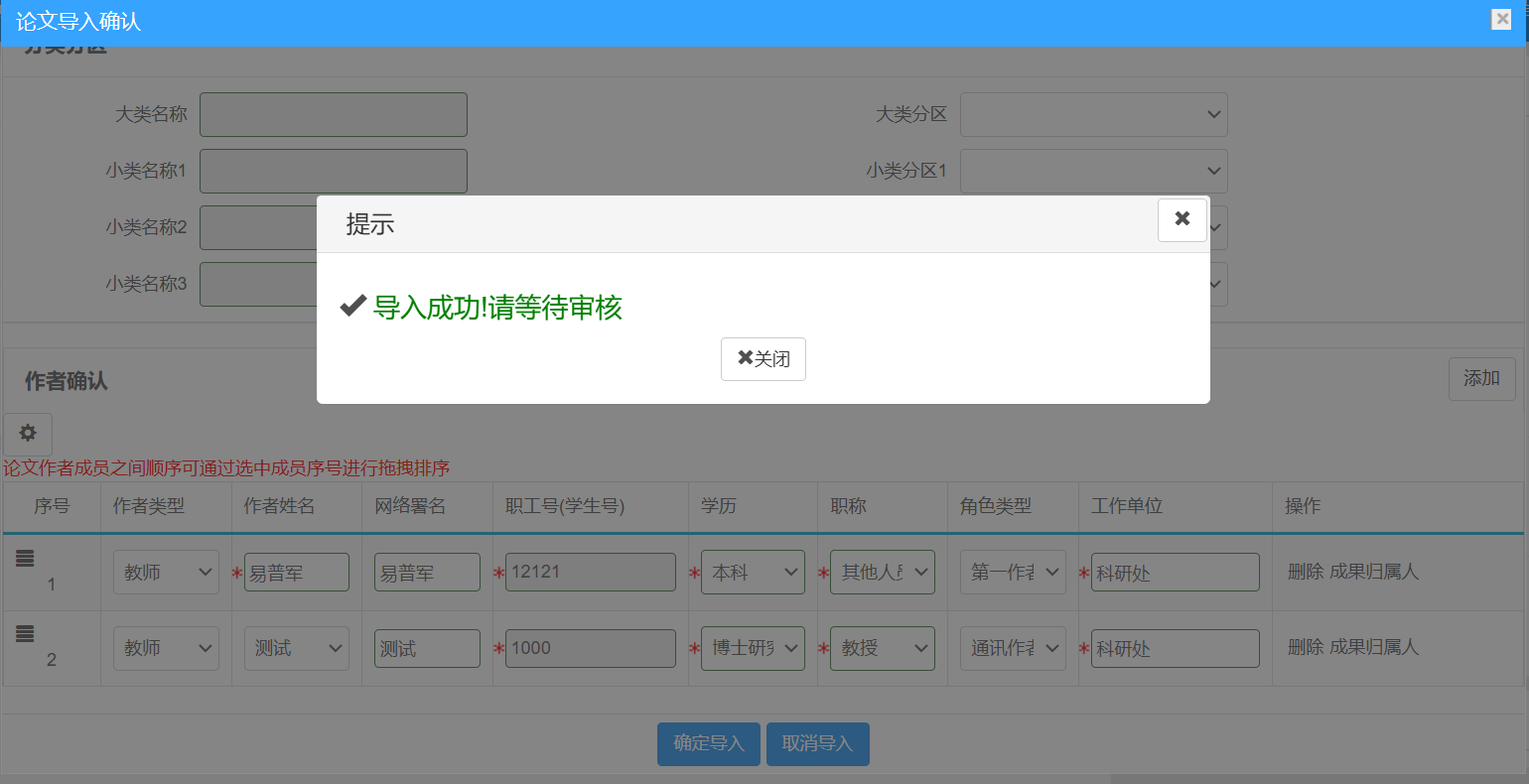Click the gear settings icon

pos(28,434)
